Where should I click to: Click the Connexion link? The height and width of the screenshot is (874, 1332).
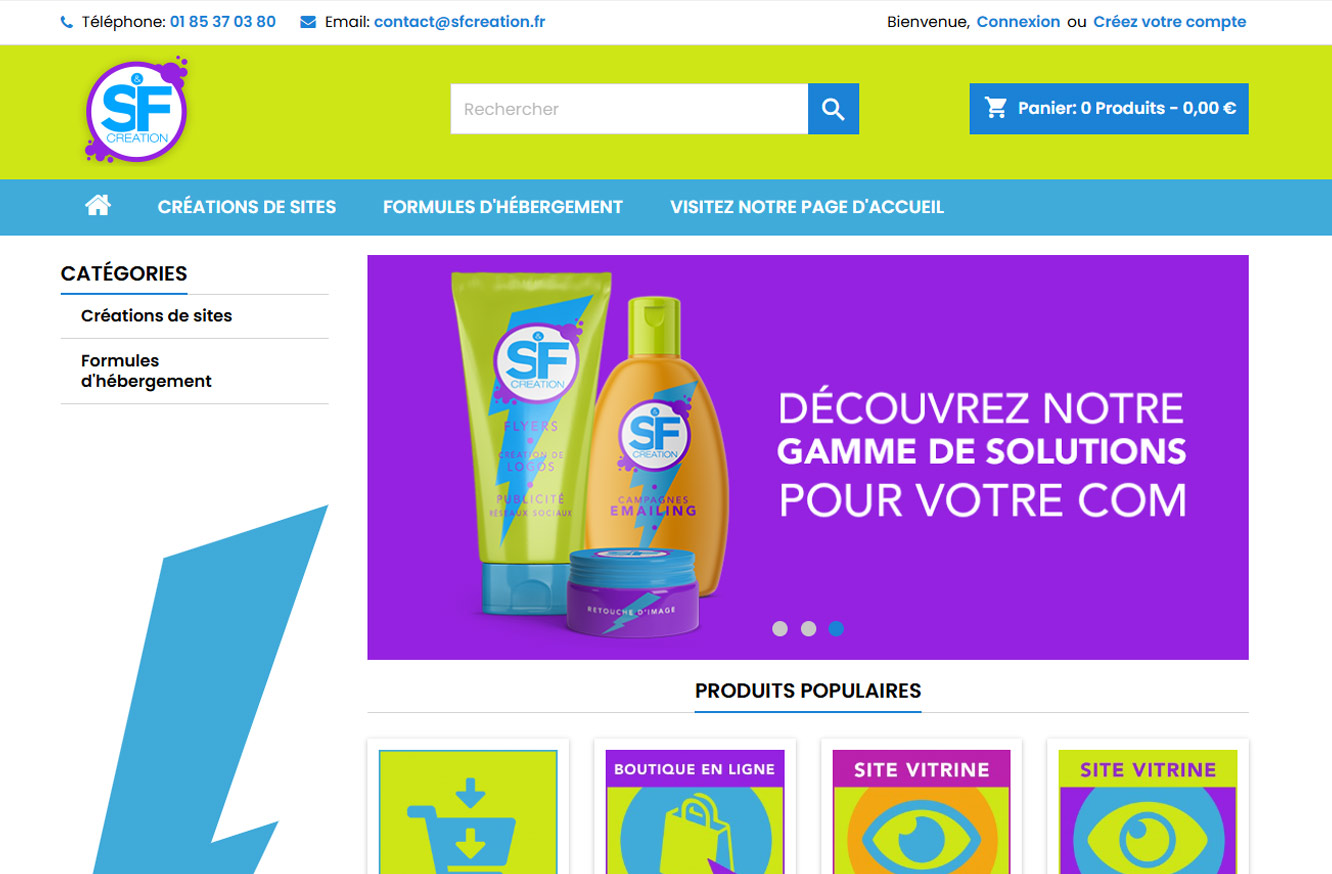(1018, 22)
